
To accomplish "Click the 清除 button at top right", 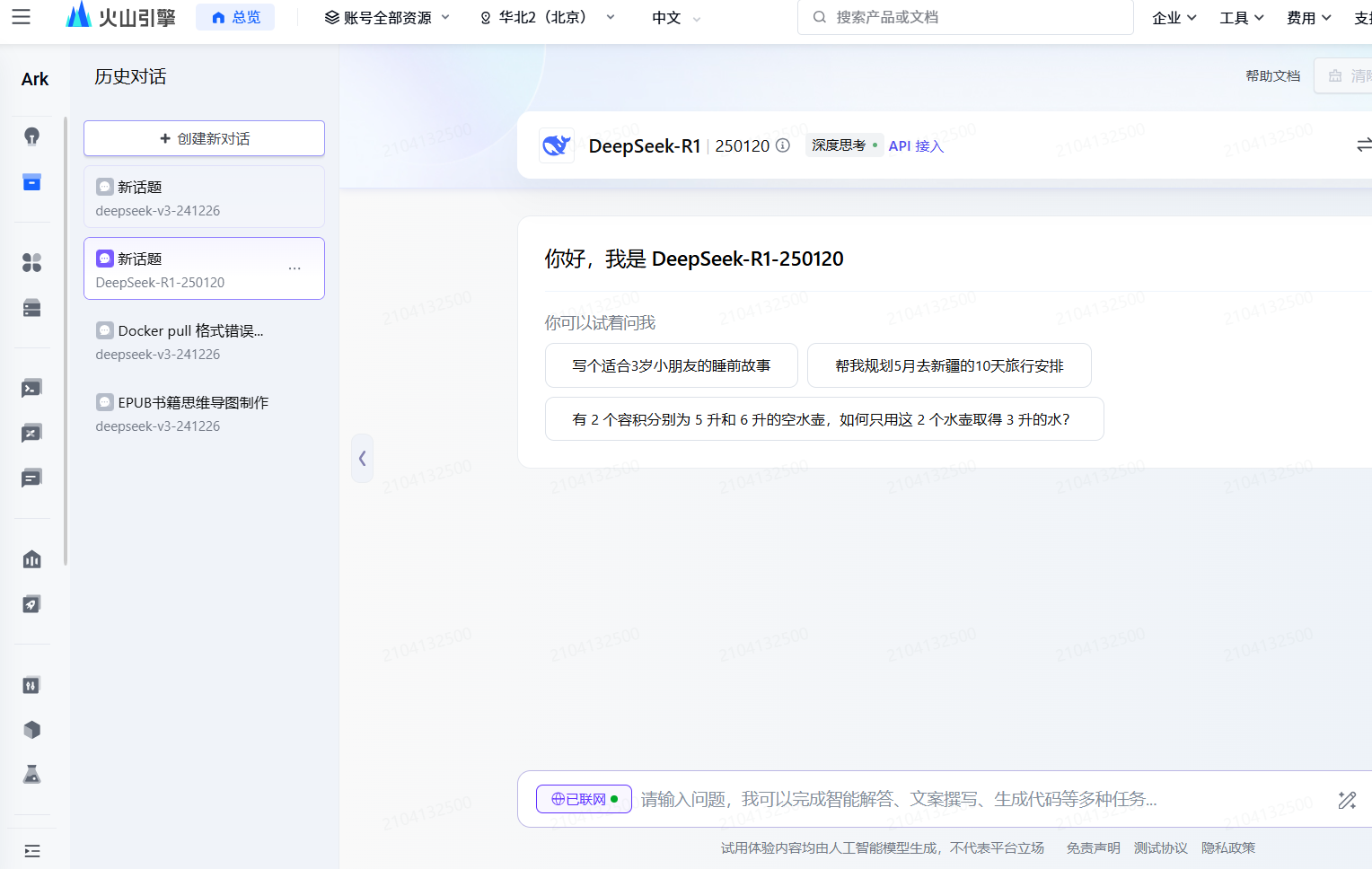I will tap(1344, 75).
